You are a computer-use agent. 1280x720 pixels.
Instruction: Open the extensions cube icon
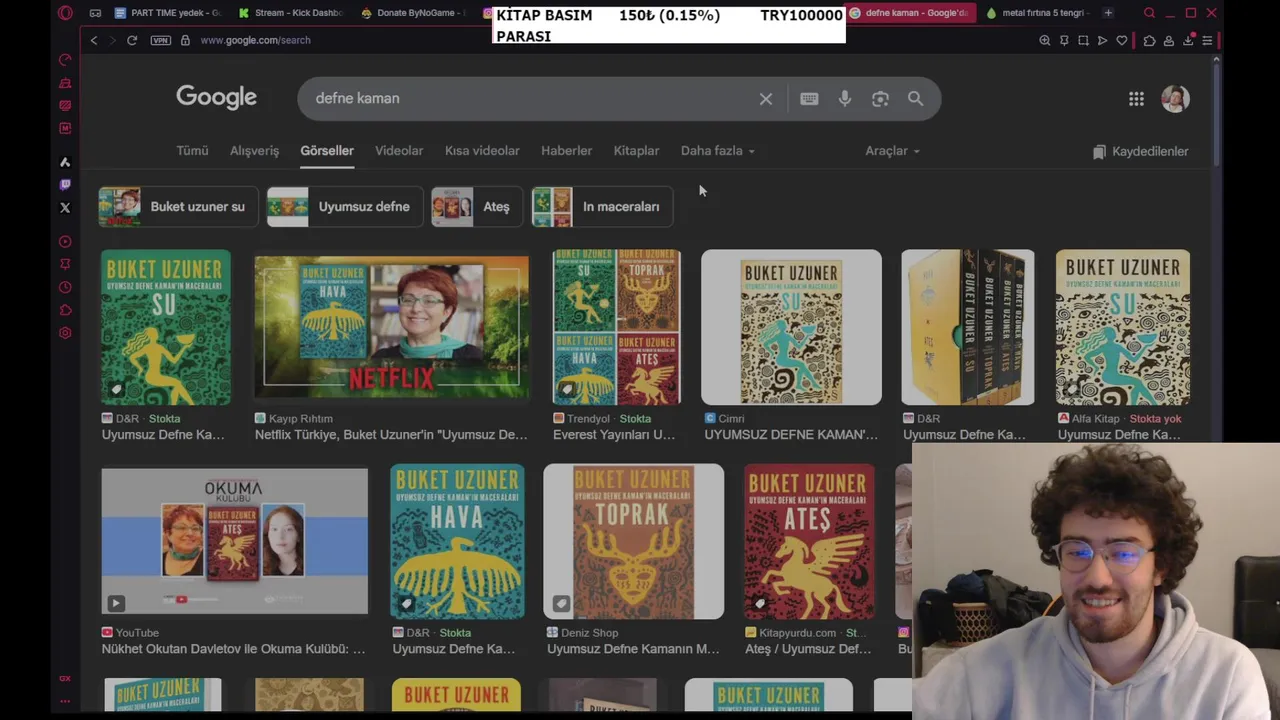pos(1149,40)
